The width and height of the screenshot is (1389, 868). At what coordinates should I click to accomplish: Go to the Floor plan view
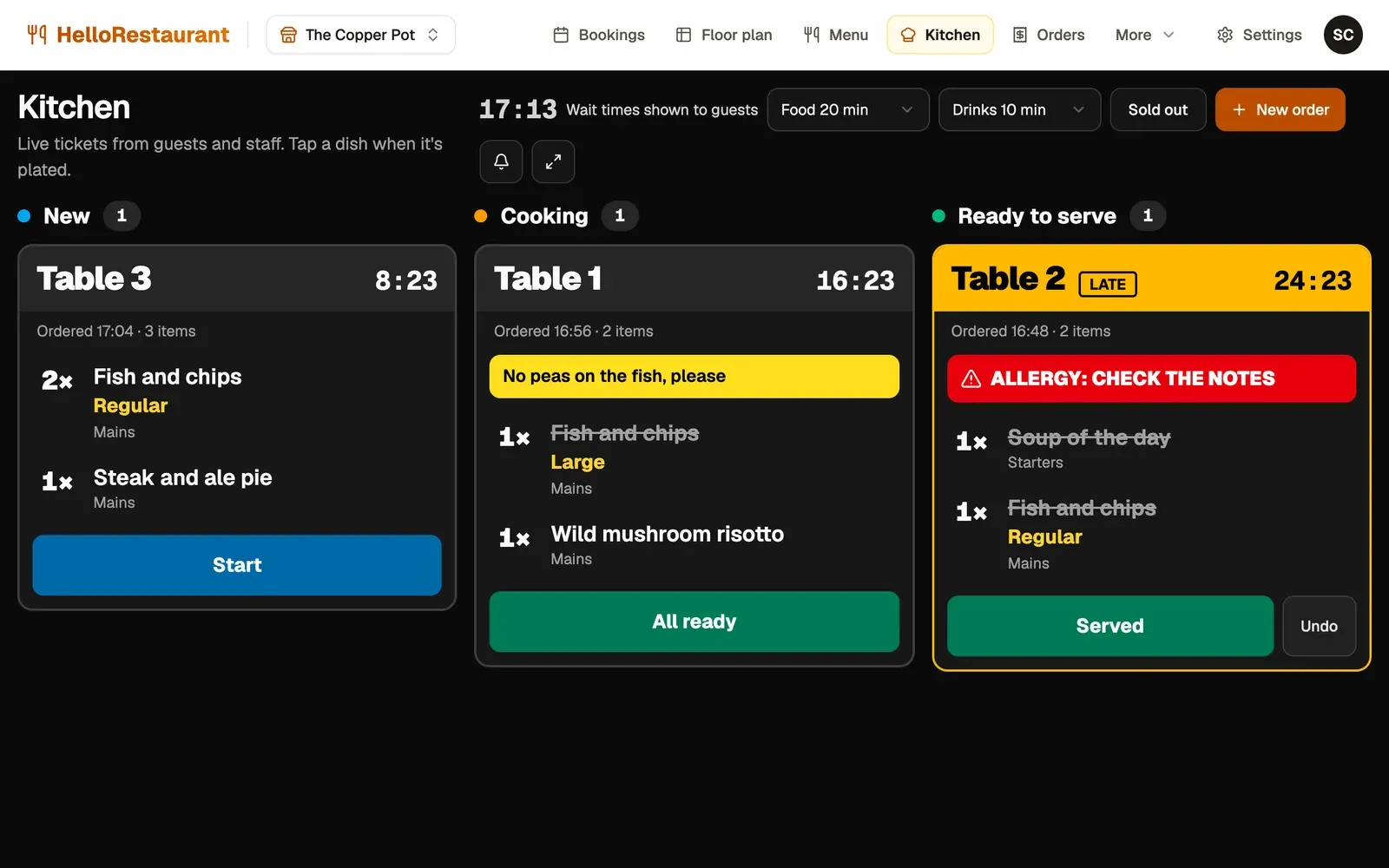(x=724, y=35)
